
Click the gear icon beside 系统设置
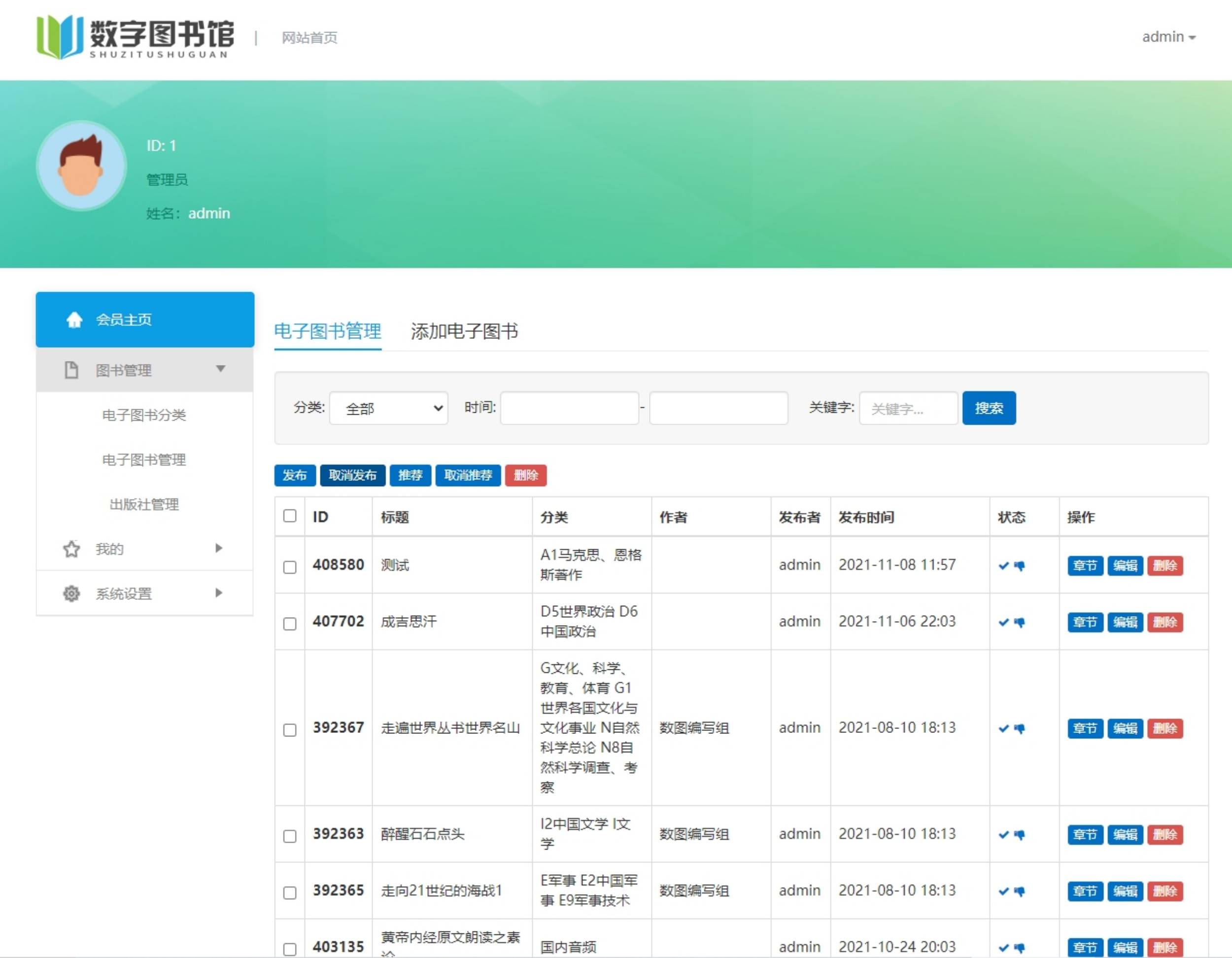71,593
